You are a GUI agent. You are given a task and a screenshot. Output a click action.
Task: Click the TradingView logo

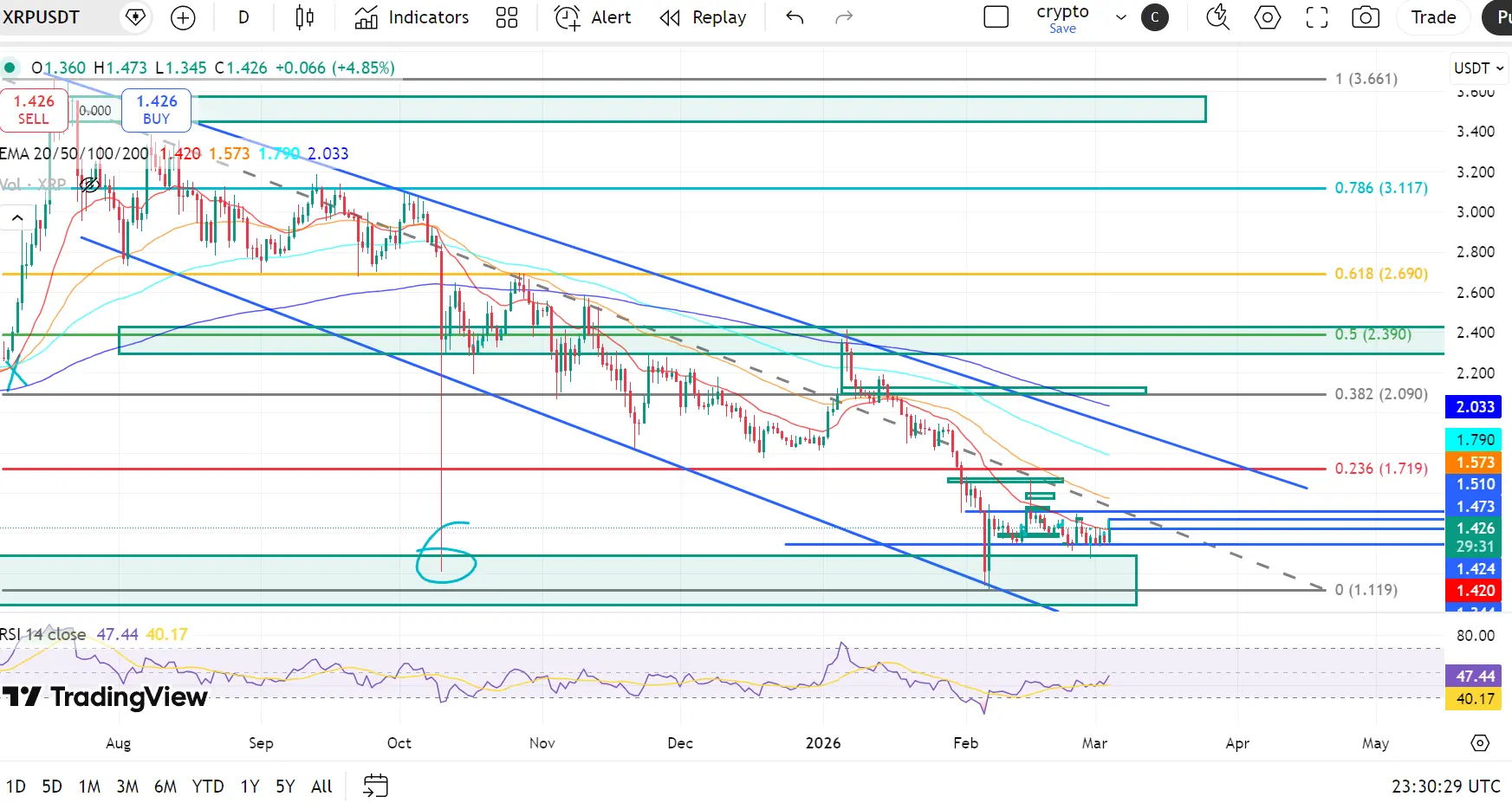tap(105, 696)
